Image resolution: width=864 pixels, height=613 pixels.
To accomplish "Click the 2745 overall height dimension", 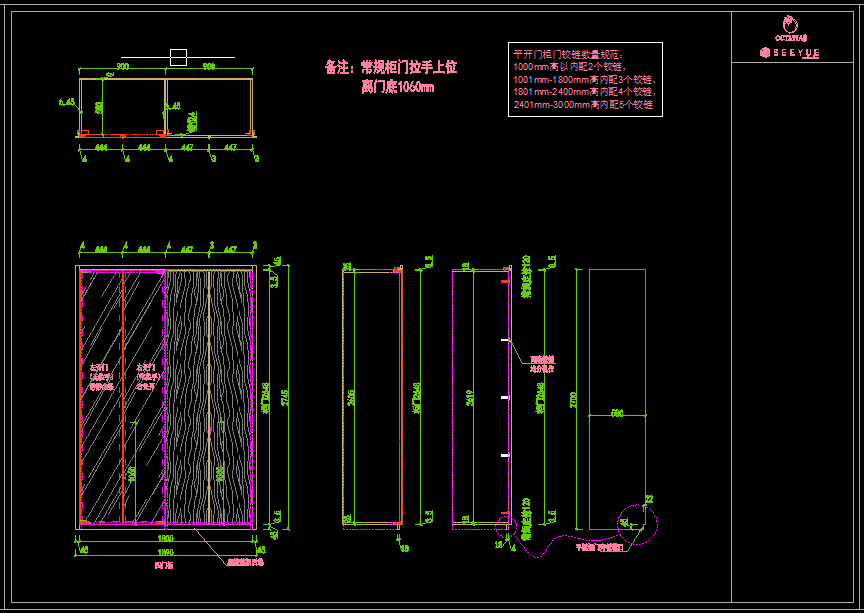I will (285, 397).
